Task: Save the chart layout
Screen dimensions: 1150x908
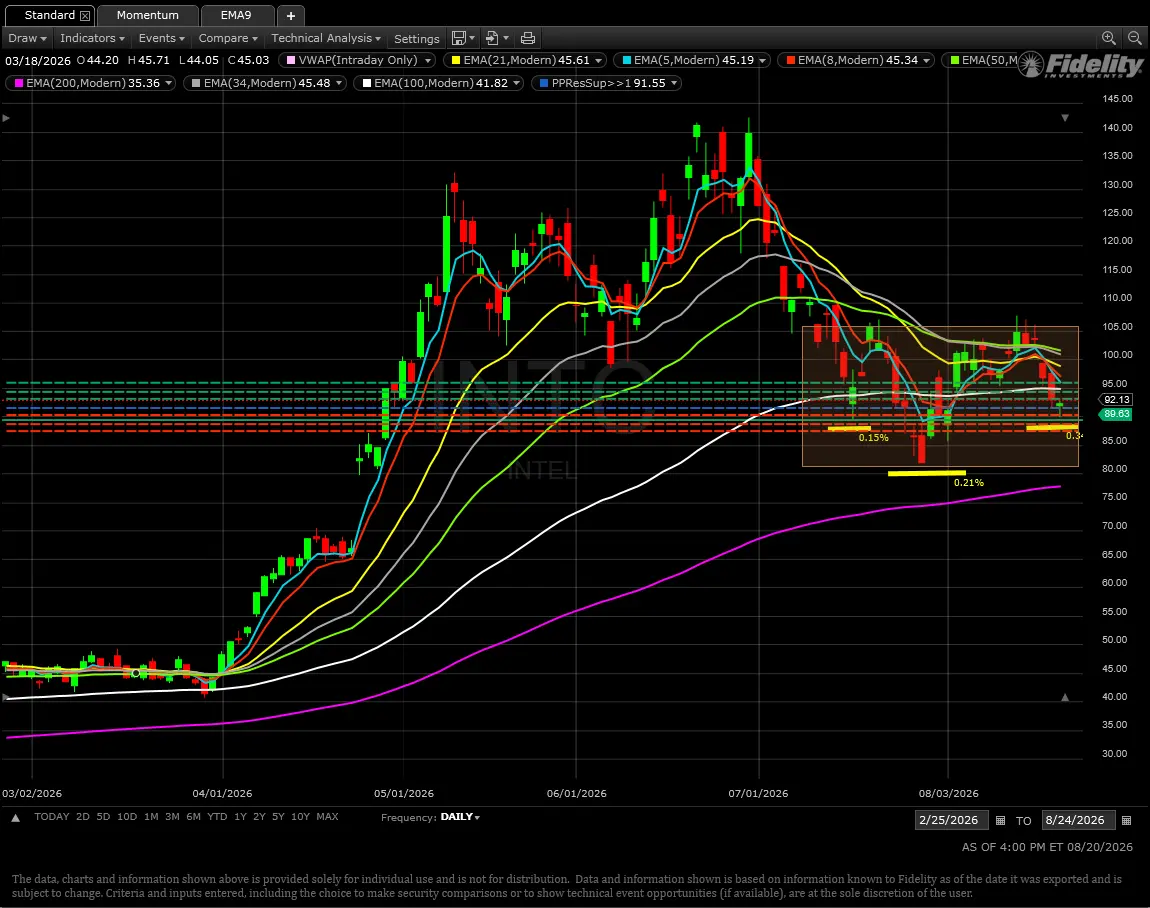Action: tap(459, 38)
